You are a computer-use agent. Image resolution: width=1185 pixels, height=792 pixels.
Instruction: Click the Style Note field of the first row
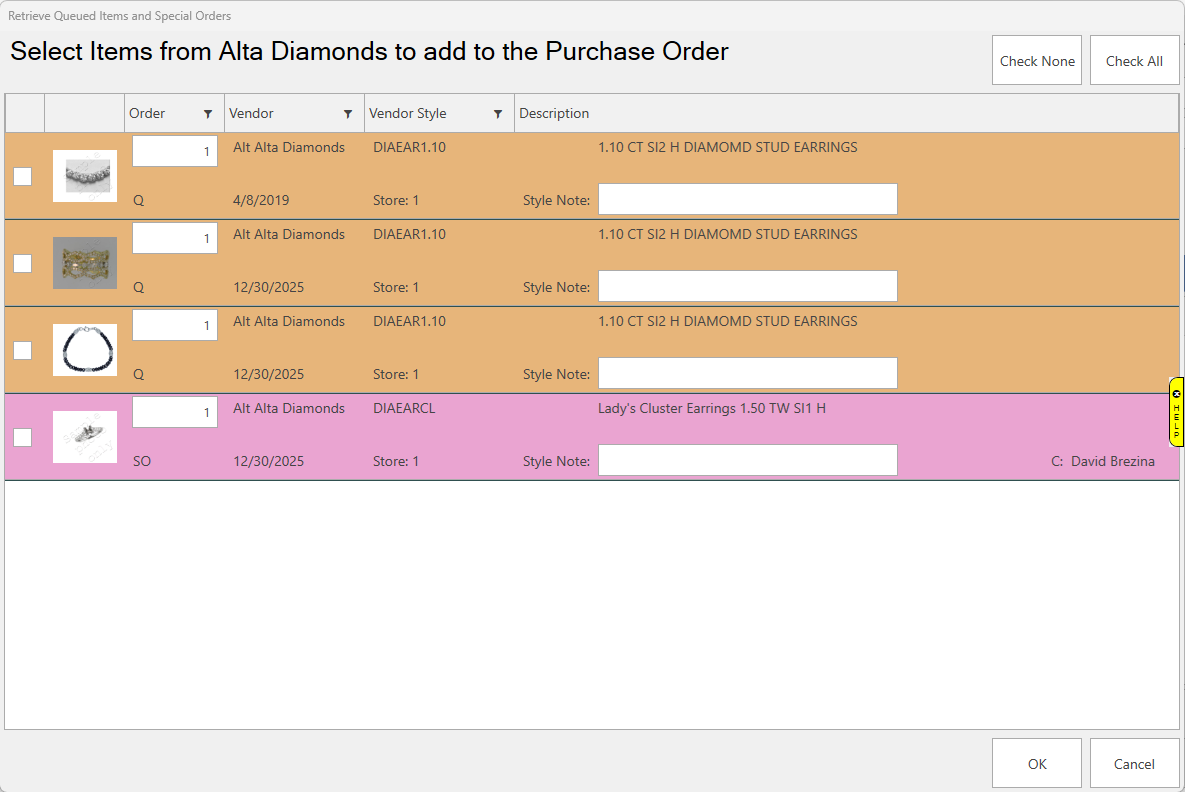point(747,199)
